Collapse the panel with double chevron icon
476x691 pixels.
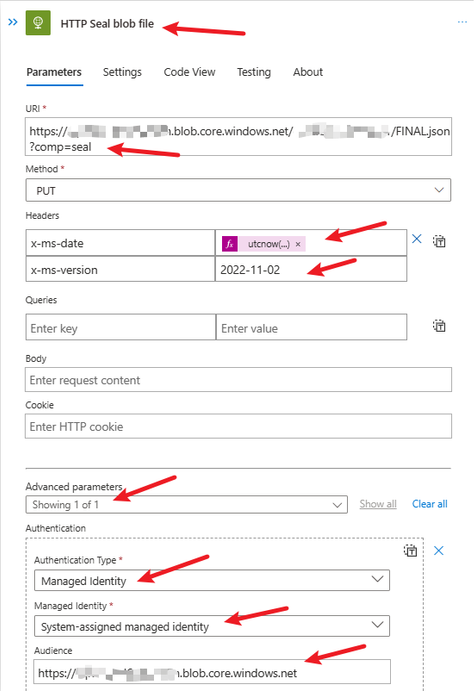[13, 22]
